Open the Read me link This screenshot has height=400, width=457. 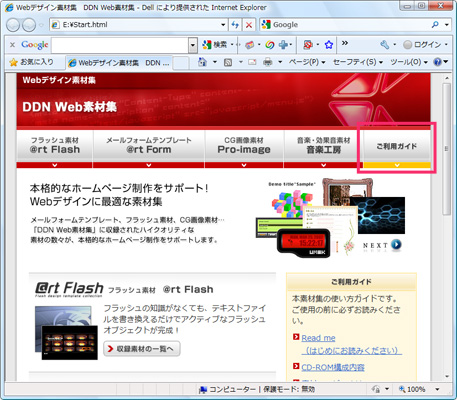point(318,338)
